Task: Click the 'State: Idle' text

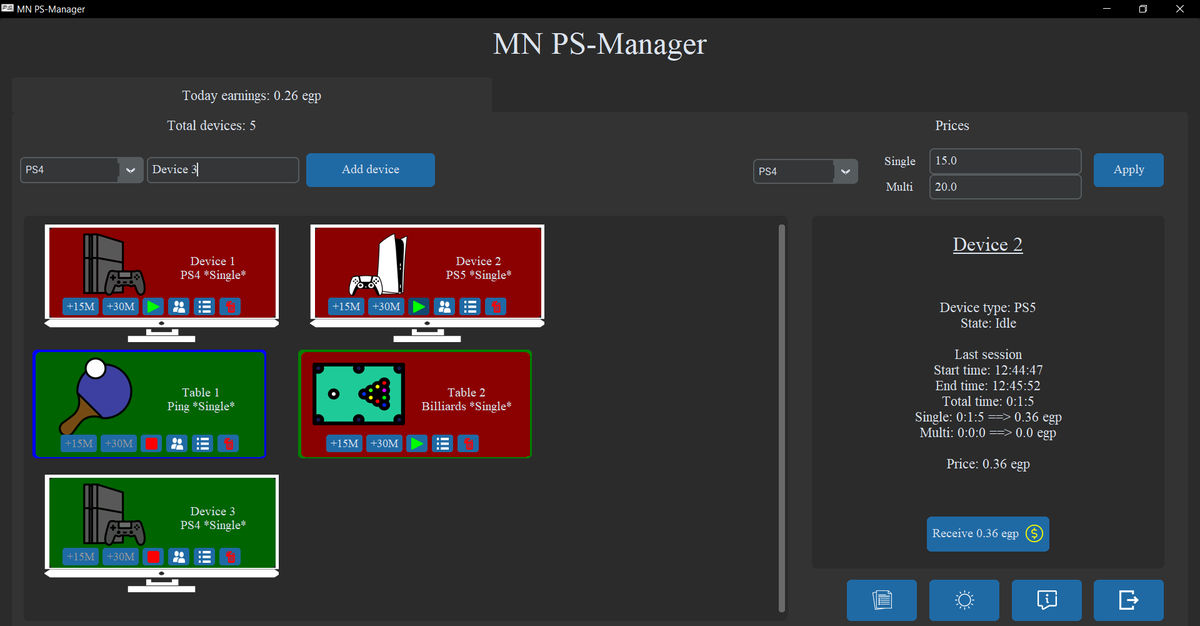Action: 988,323
